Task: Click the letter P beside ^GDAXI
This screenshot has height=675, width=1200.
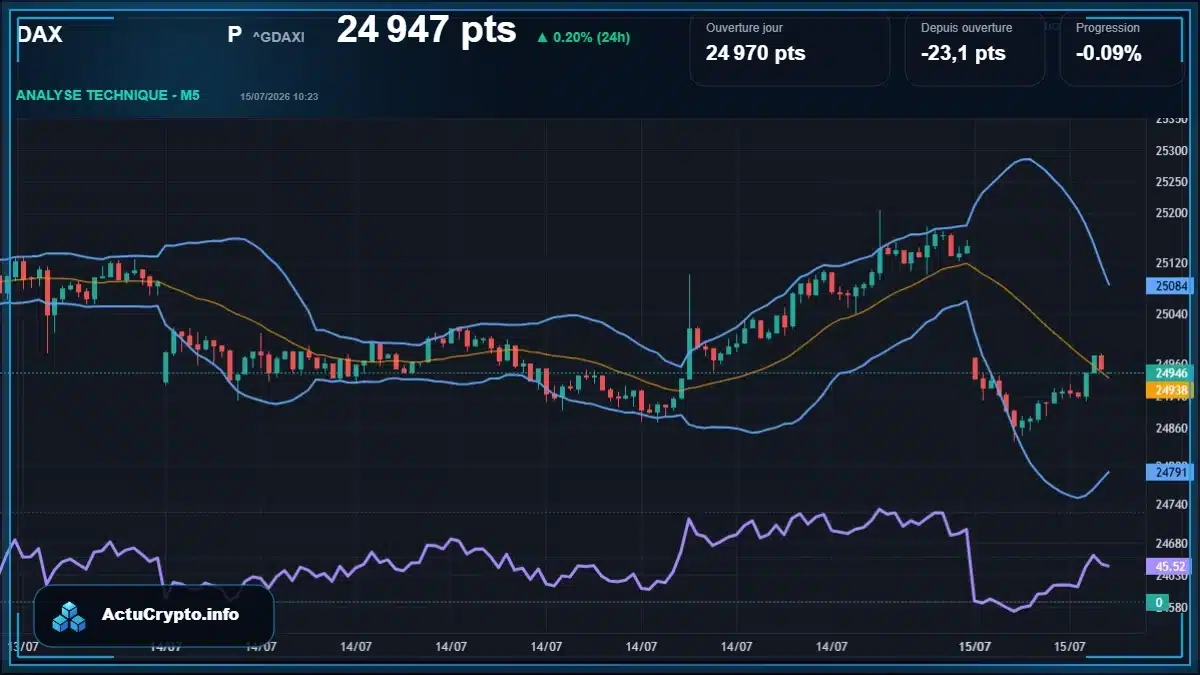Action: [235, 35]
